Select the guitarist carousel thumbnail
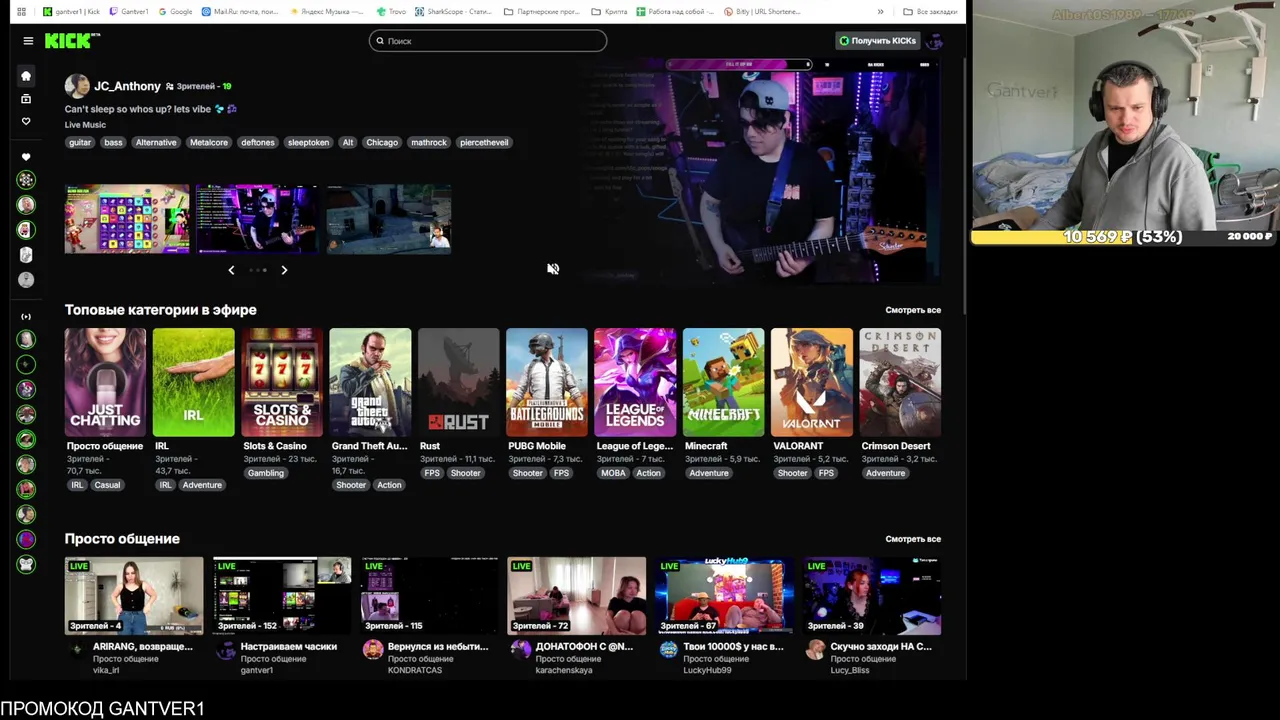 coord(258,219)
